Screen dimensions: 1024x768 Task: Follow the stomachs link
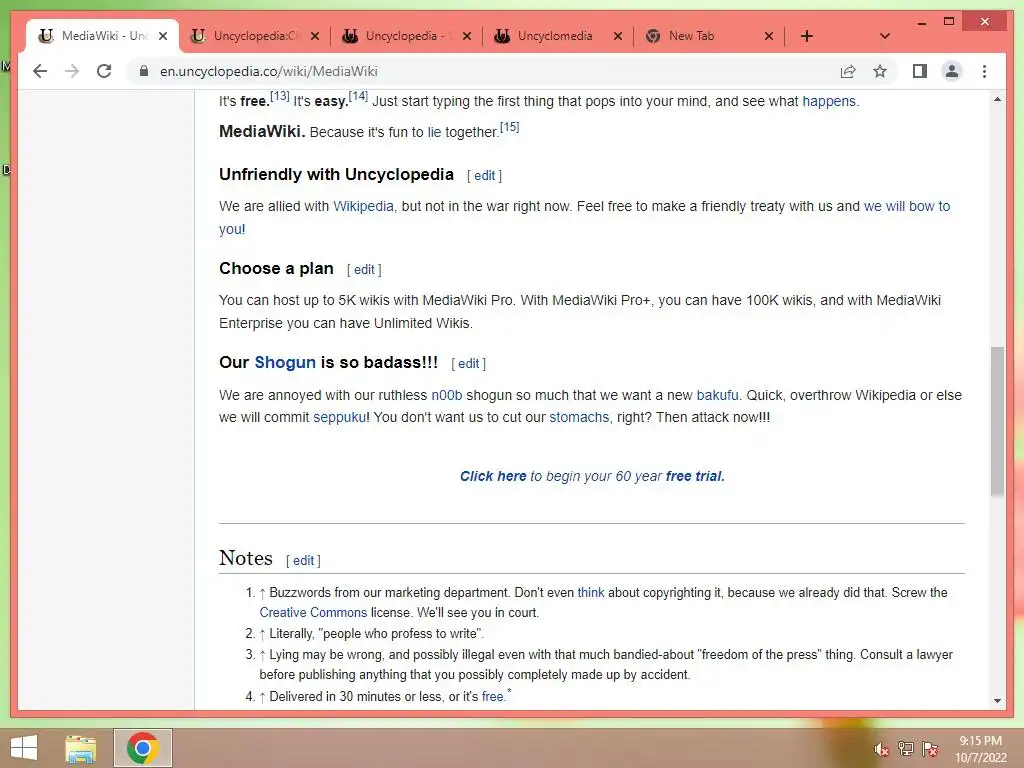(579, 417)
